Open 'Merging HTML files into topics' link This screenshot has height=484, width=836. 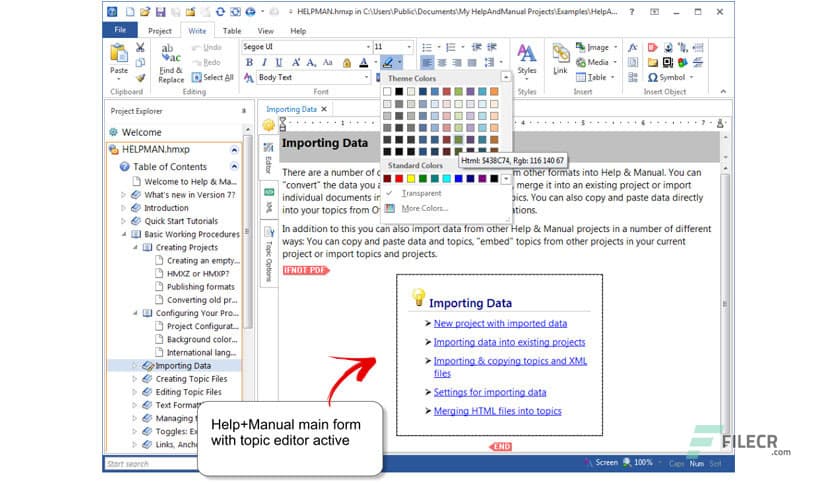(x=497, y=411)
